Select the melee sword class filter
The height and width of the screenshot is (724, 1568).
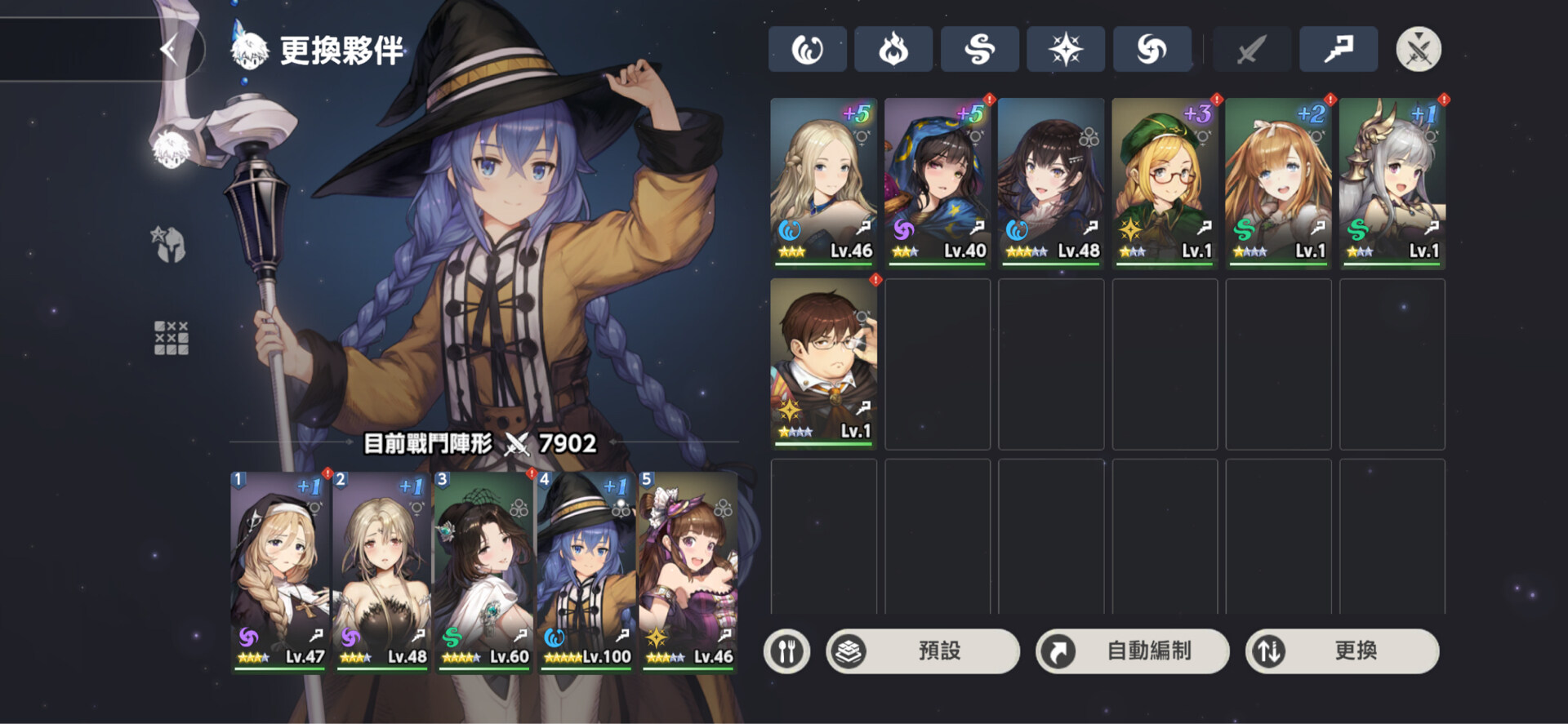coord(1252,50)
